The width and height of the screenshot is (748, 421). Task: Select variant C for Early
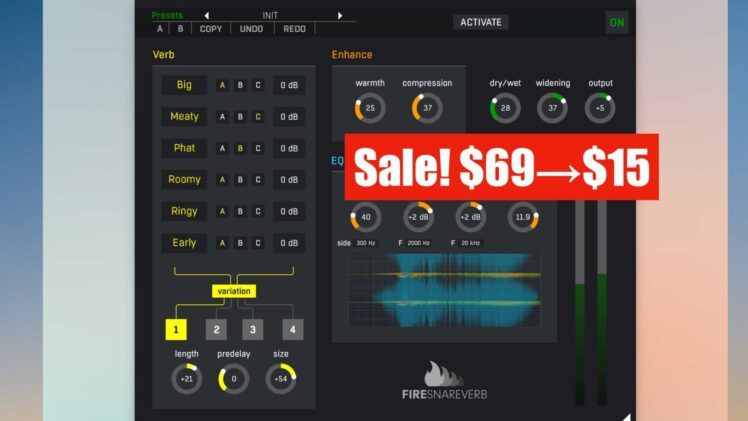point(258,243)
